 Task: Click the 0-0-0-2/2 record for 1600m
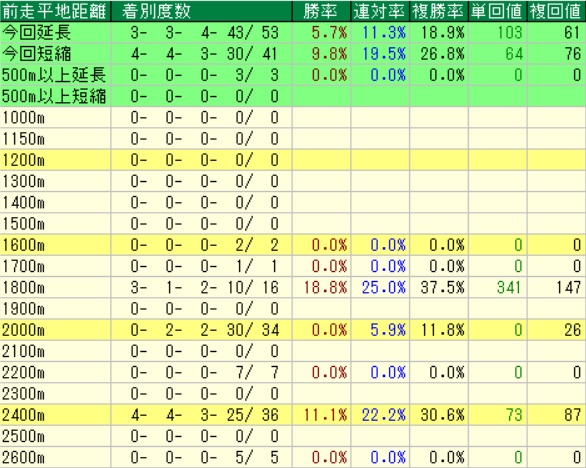click(205, 245)
